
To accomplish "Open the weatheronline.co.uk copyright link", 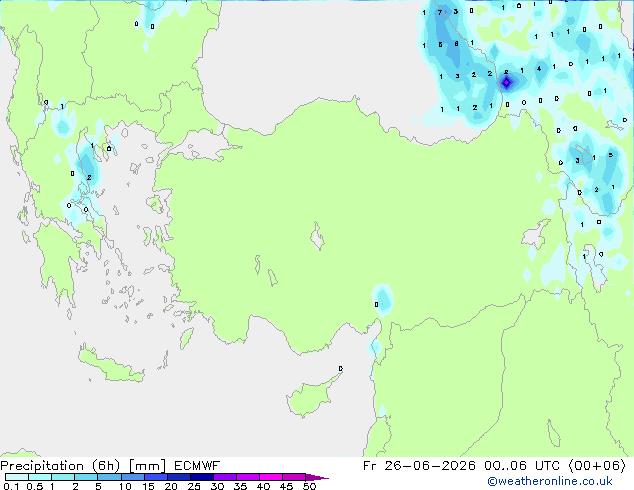I will [x=549, y=481].
